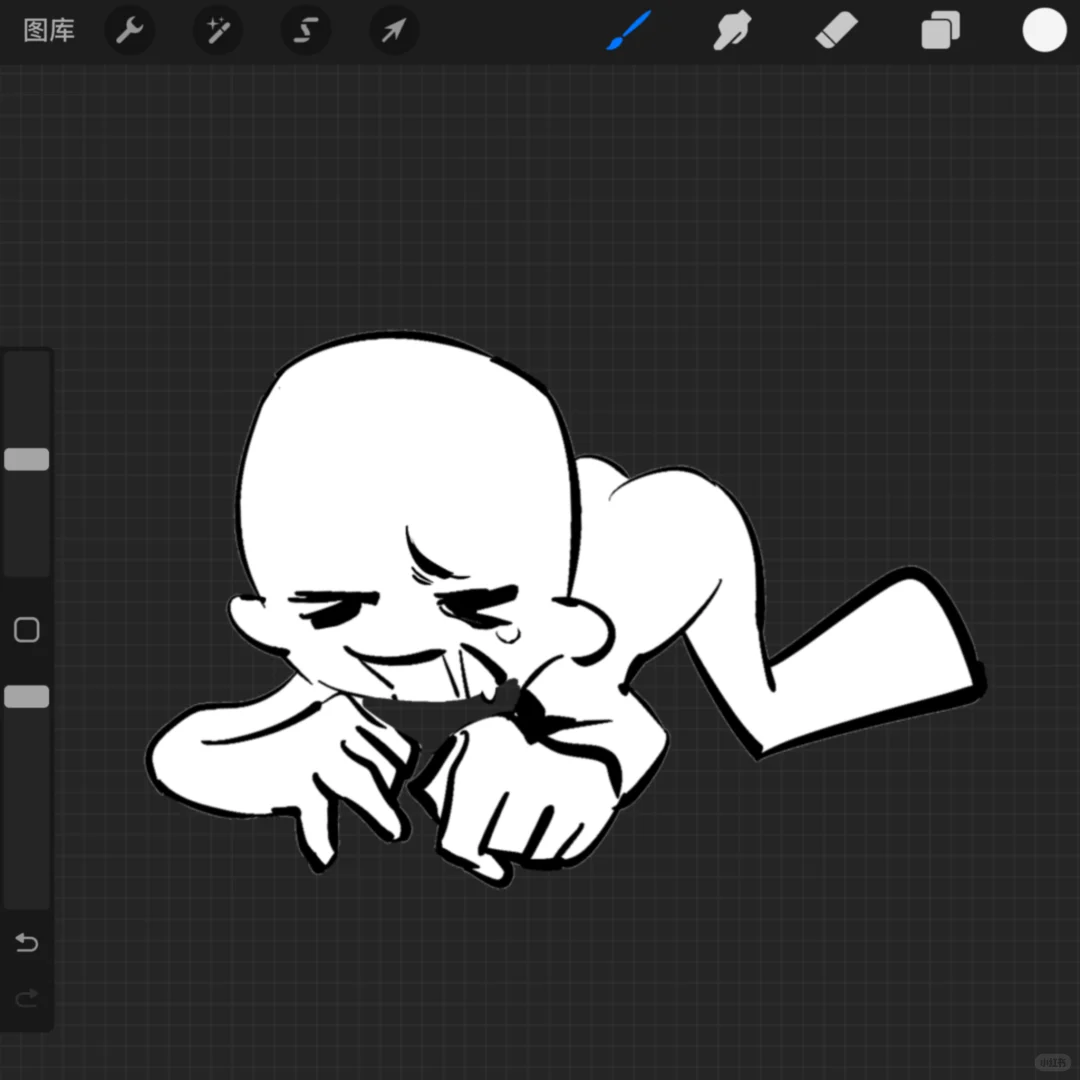Undo the last stroke
The image size is (1080, 1080).
pos(27,942)
